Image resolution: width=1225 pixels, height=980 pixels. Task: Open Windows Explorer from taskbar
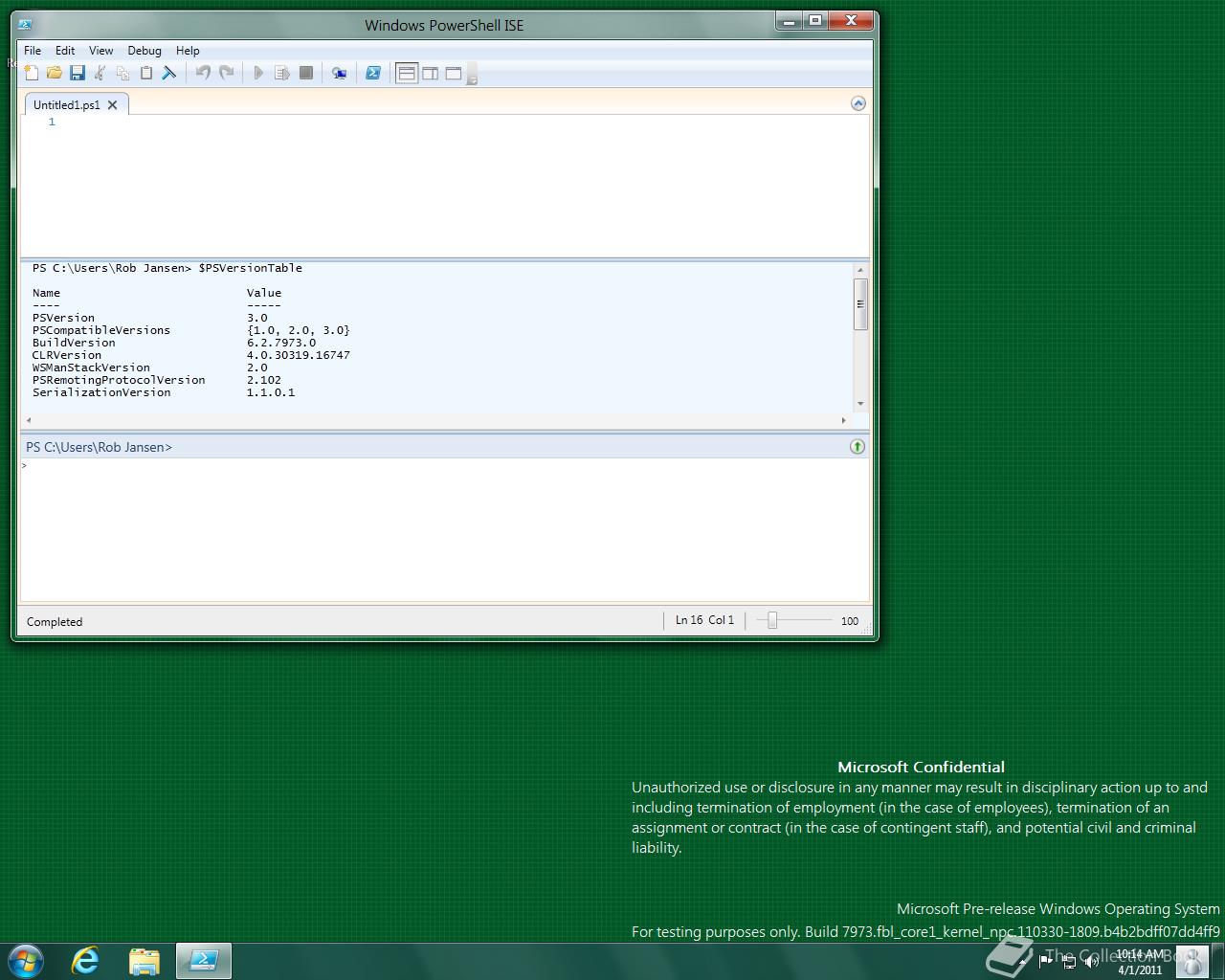coord(145,961)
